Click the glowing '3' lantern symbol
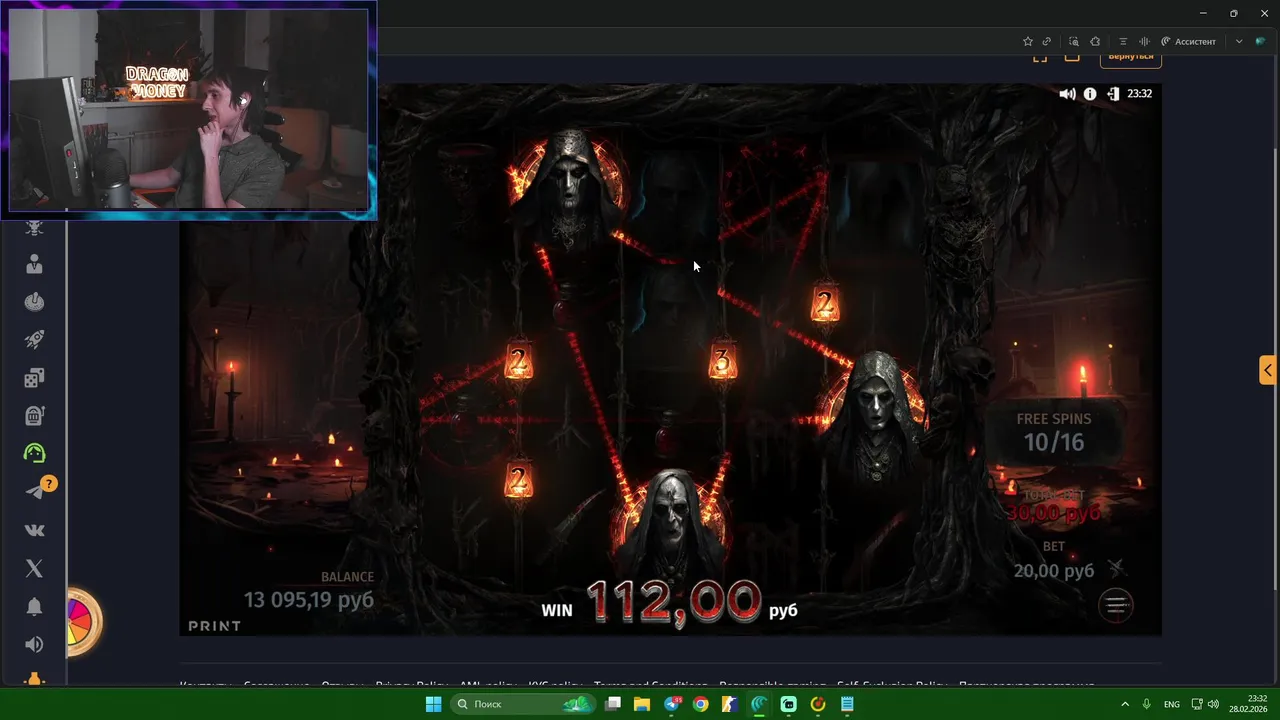 [723, 361]
